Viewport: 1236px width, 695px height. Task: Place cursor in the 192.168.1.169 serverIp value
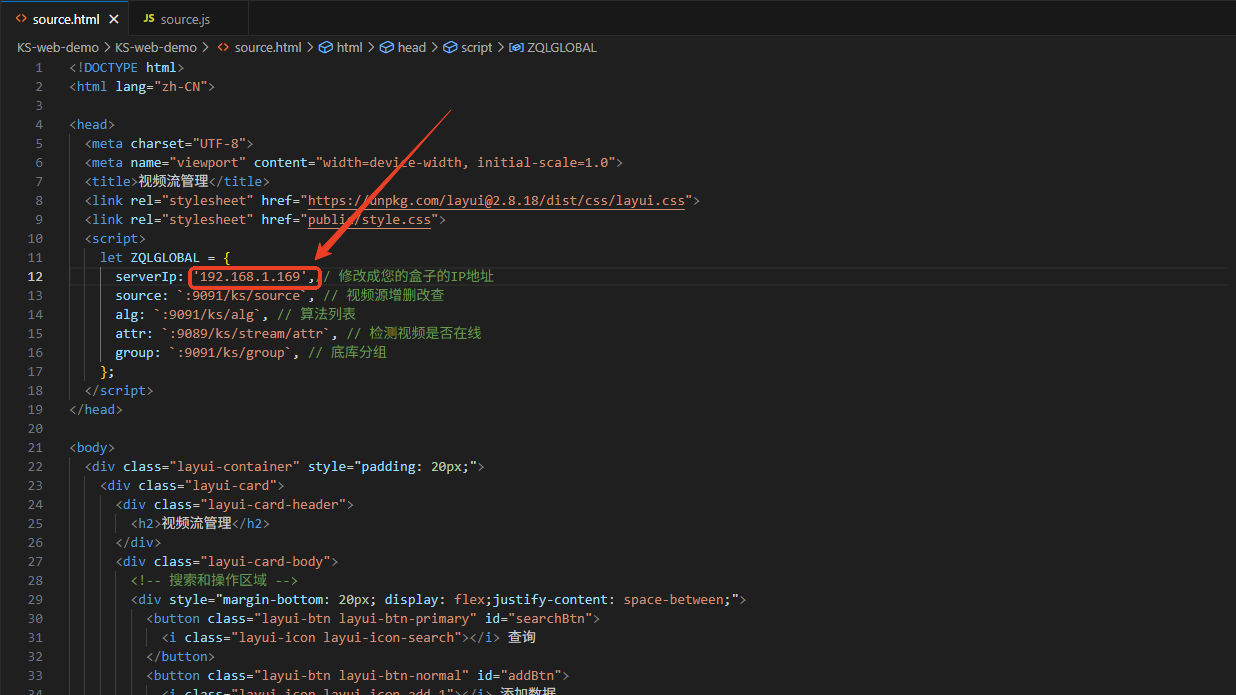point(254,276)
